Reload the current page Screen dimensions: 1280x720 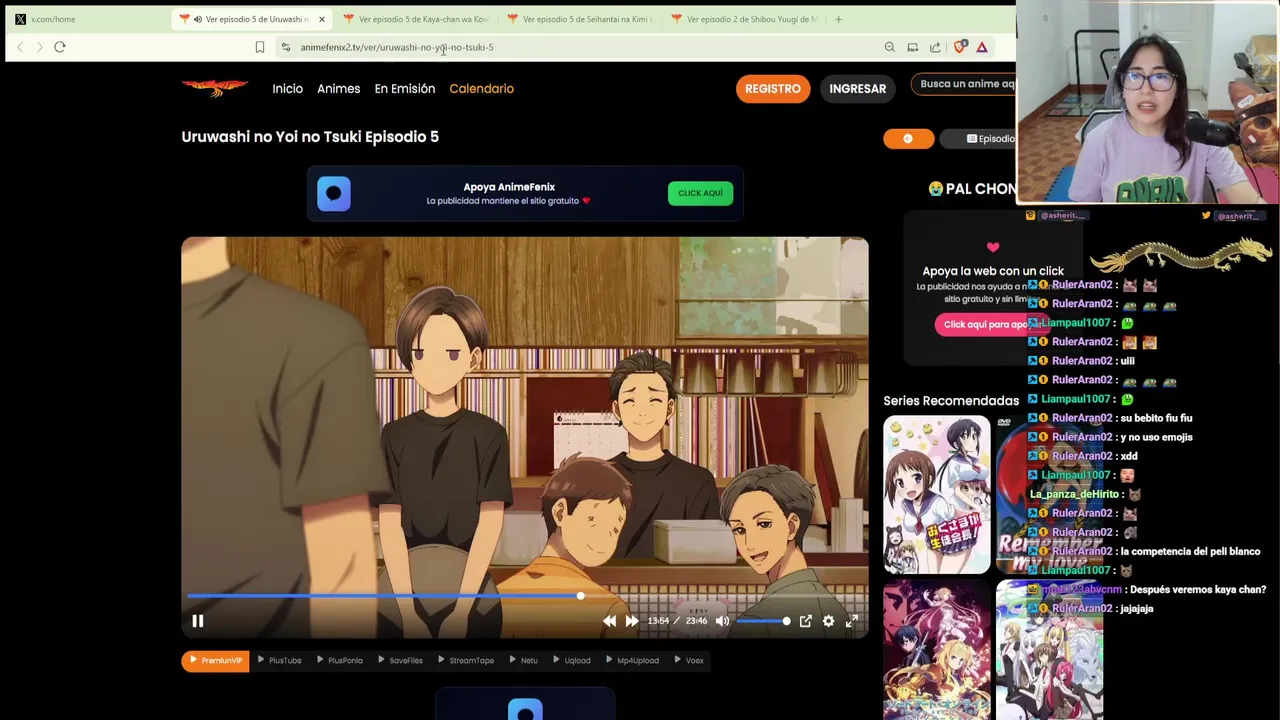click(60, 47)
